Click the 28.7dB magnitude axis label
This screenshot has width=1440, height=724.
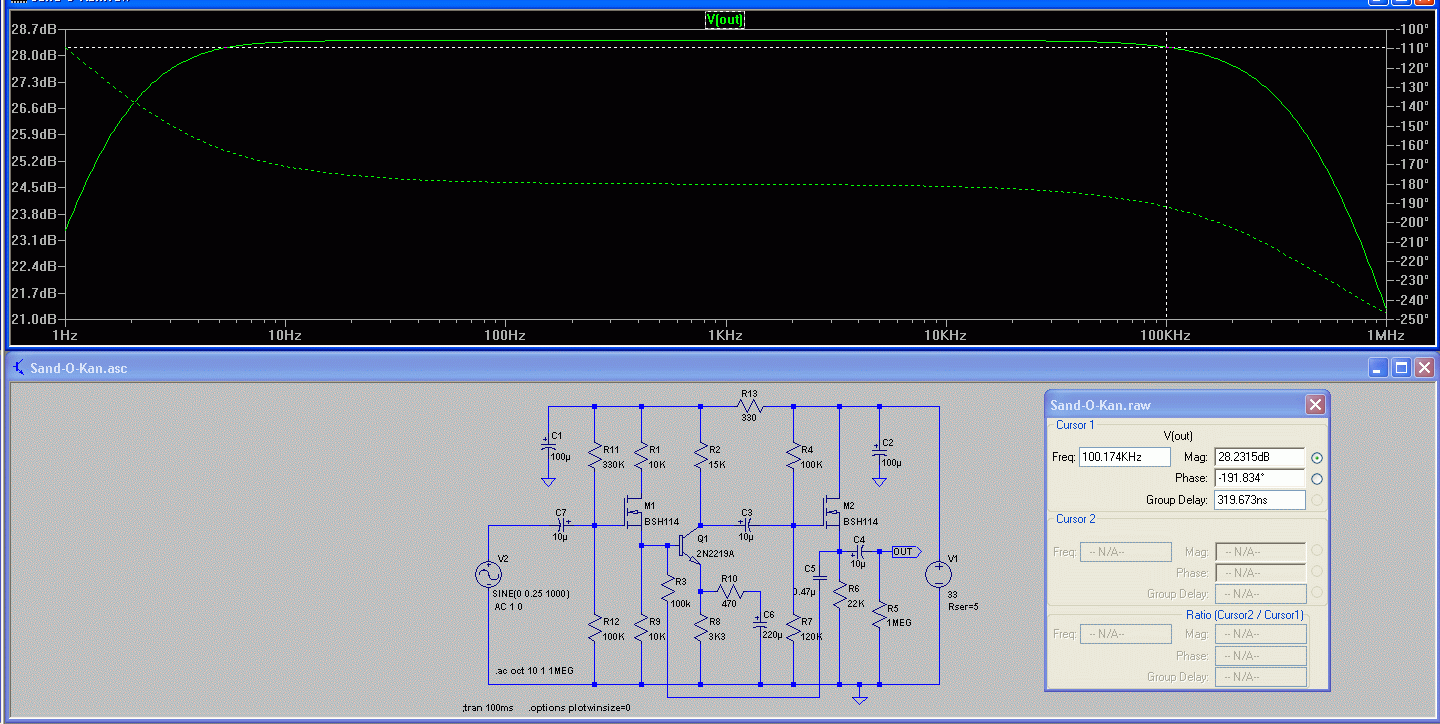(32, 29)
